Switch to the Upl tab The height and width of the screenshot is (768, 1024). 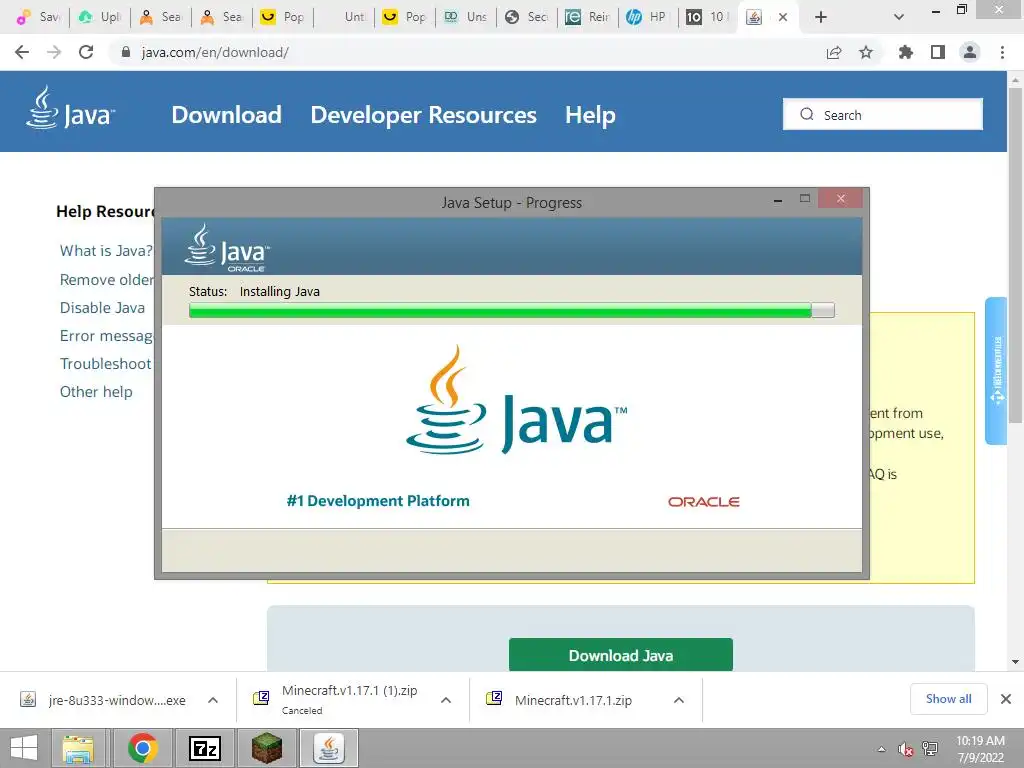coord(100,17)
